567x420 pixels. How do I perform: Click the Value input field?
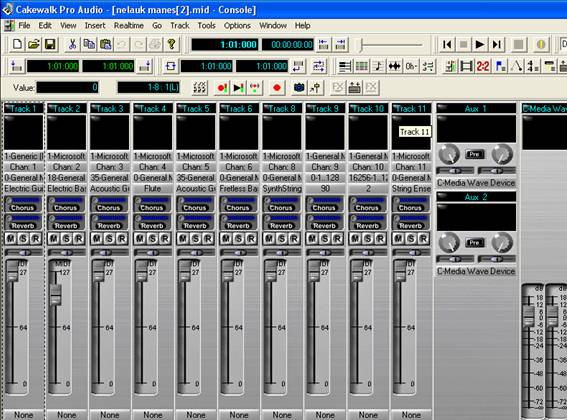[x=67, y=88]
